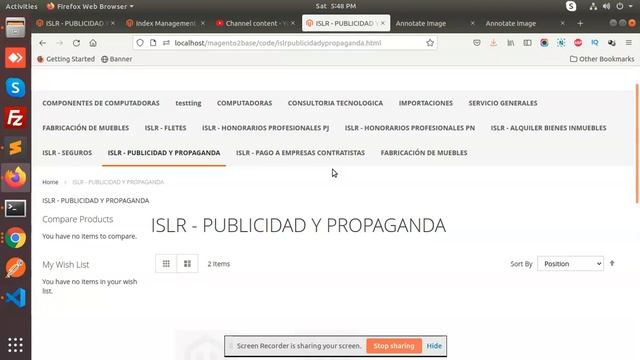This screenshot has height=360, width=640.
Task: Open ISLR - FLETES category
Action: (x=165, y=128)
